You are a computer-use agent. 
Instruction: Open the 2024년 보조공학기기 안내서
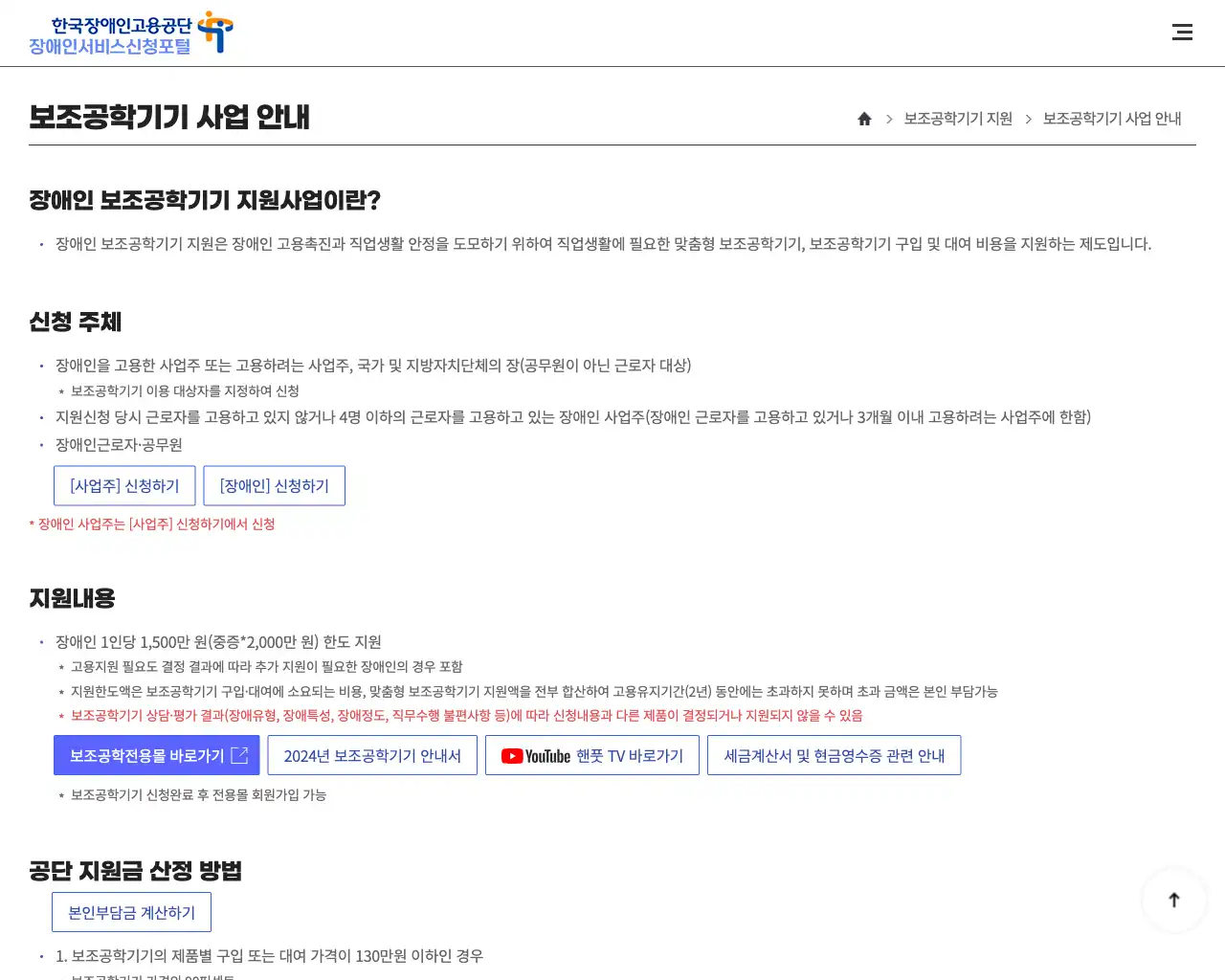pyautogui.click(x=372, y=755)
